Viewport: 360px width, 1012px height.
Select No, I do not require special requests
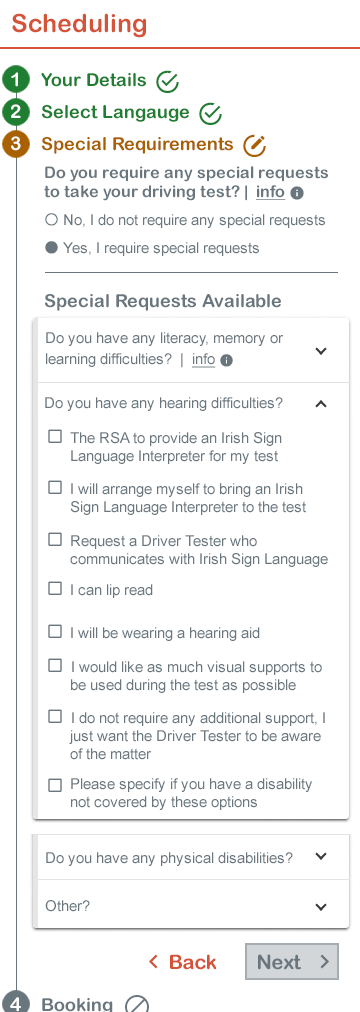[52, 220]
